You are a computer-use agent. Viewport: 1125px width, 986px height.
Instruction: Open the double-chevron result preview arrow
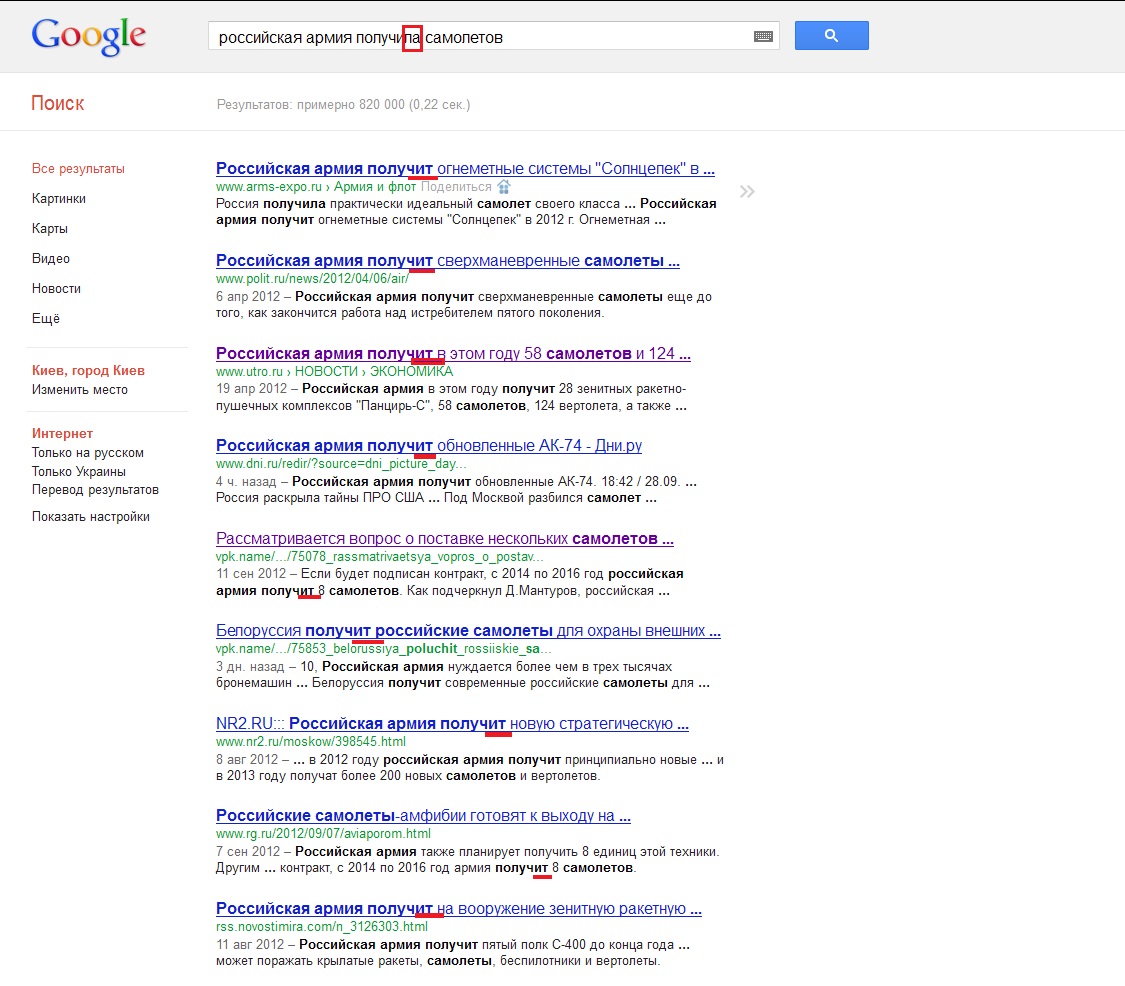click(746, 190)
